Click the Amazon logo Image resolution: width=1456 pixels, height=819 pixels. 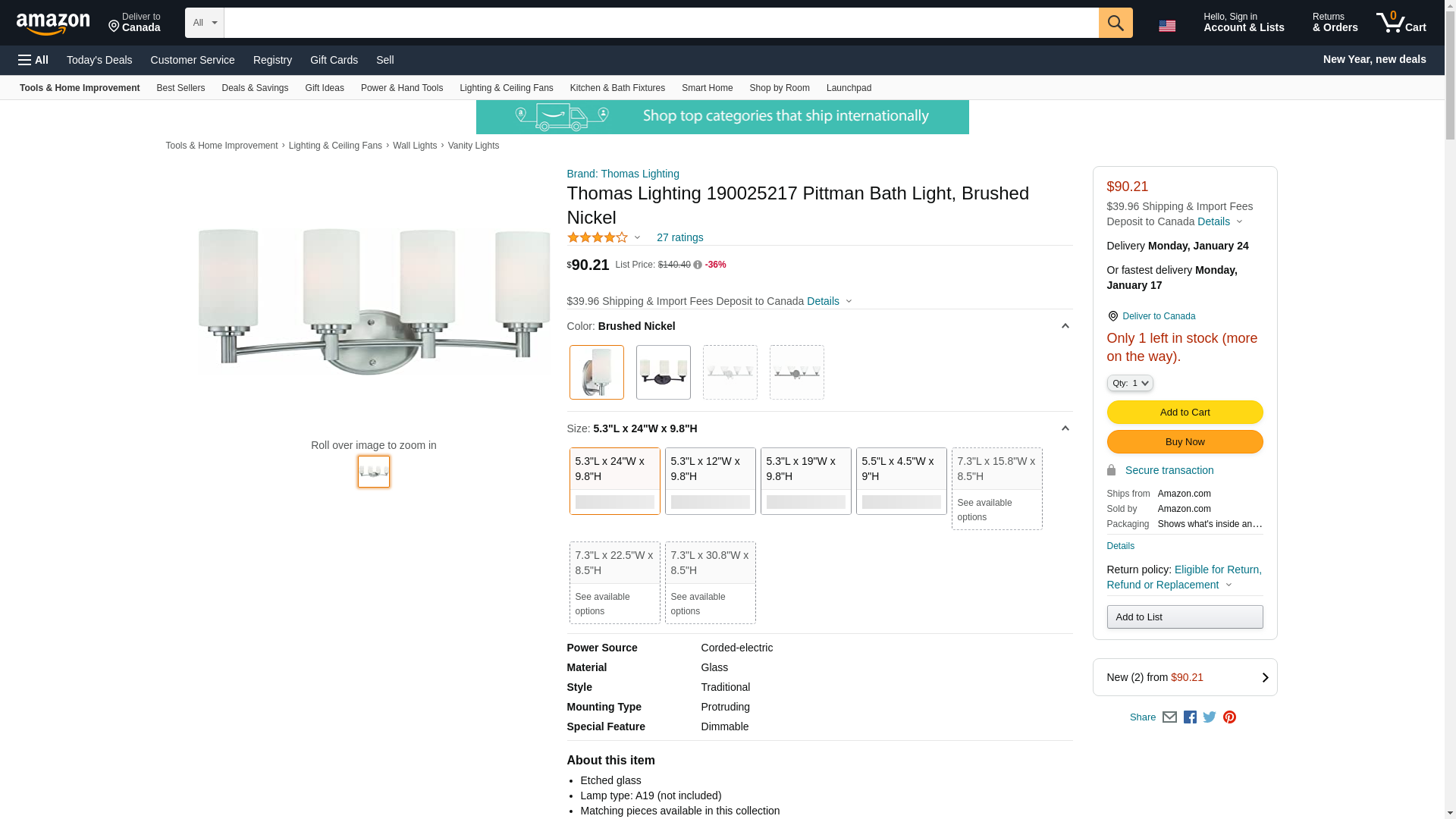coord(53,24)
